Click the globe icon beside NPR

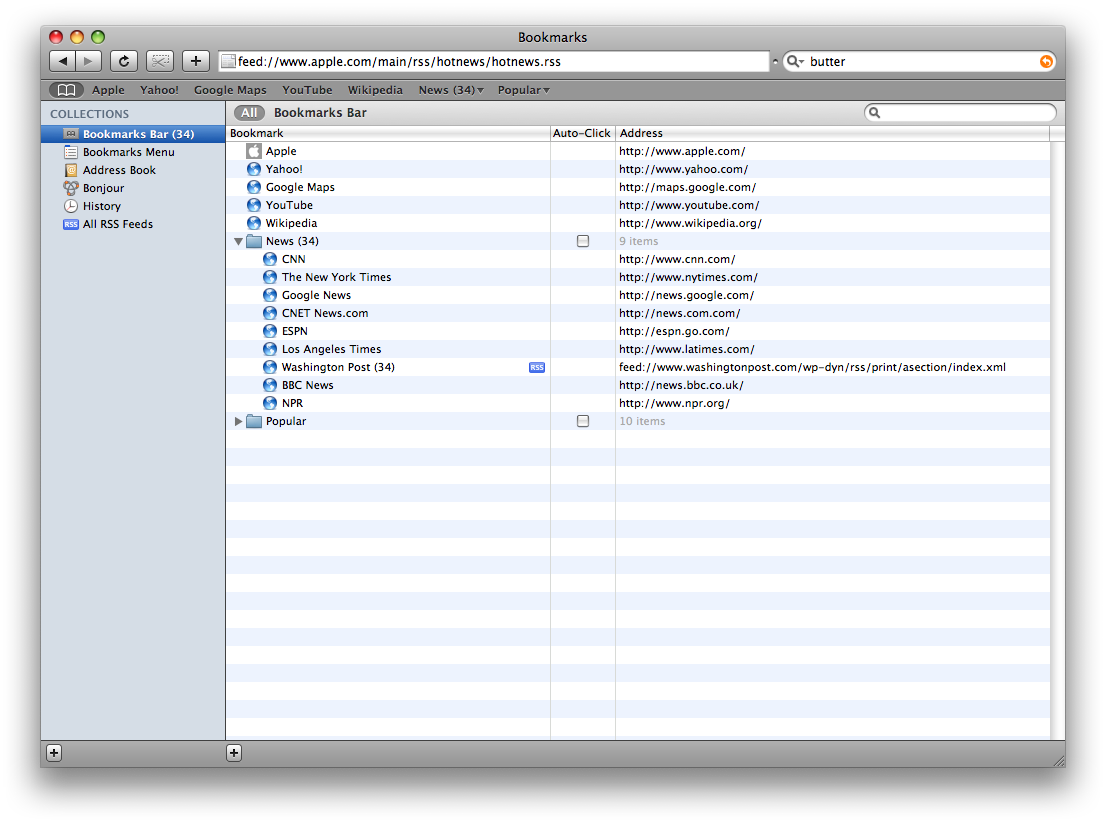tap(270, 403)
